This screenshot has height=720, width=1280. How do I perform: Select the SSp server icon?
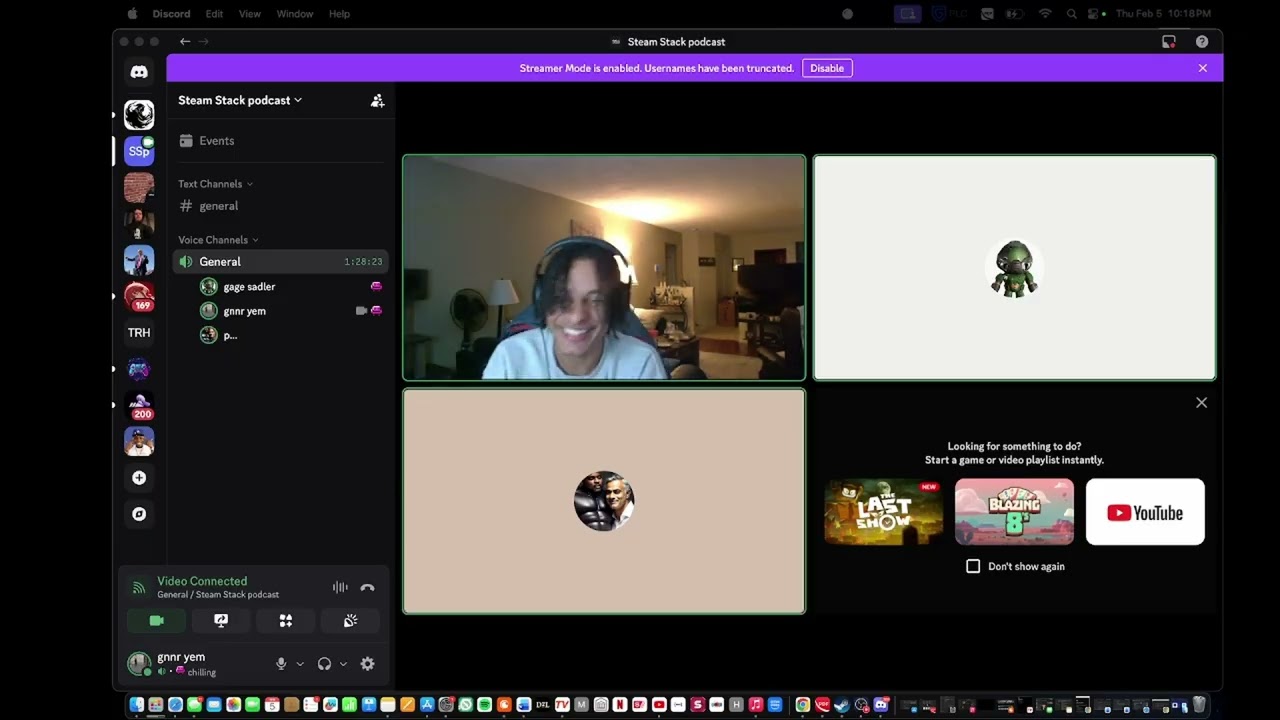point(139,151)
